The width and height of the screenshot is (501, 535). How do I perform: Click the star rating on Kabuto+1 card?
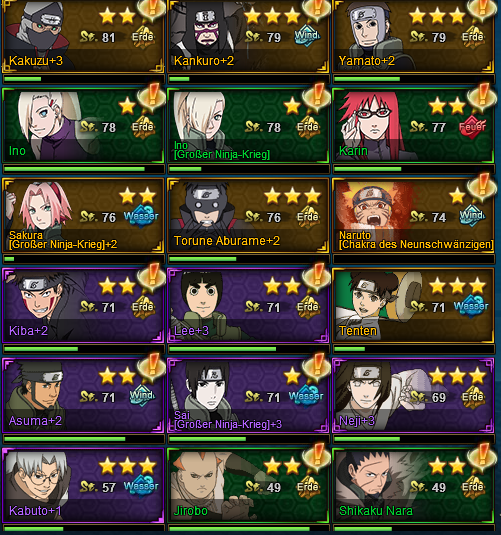click(127, 466)
